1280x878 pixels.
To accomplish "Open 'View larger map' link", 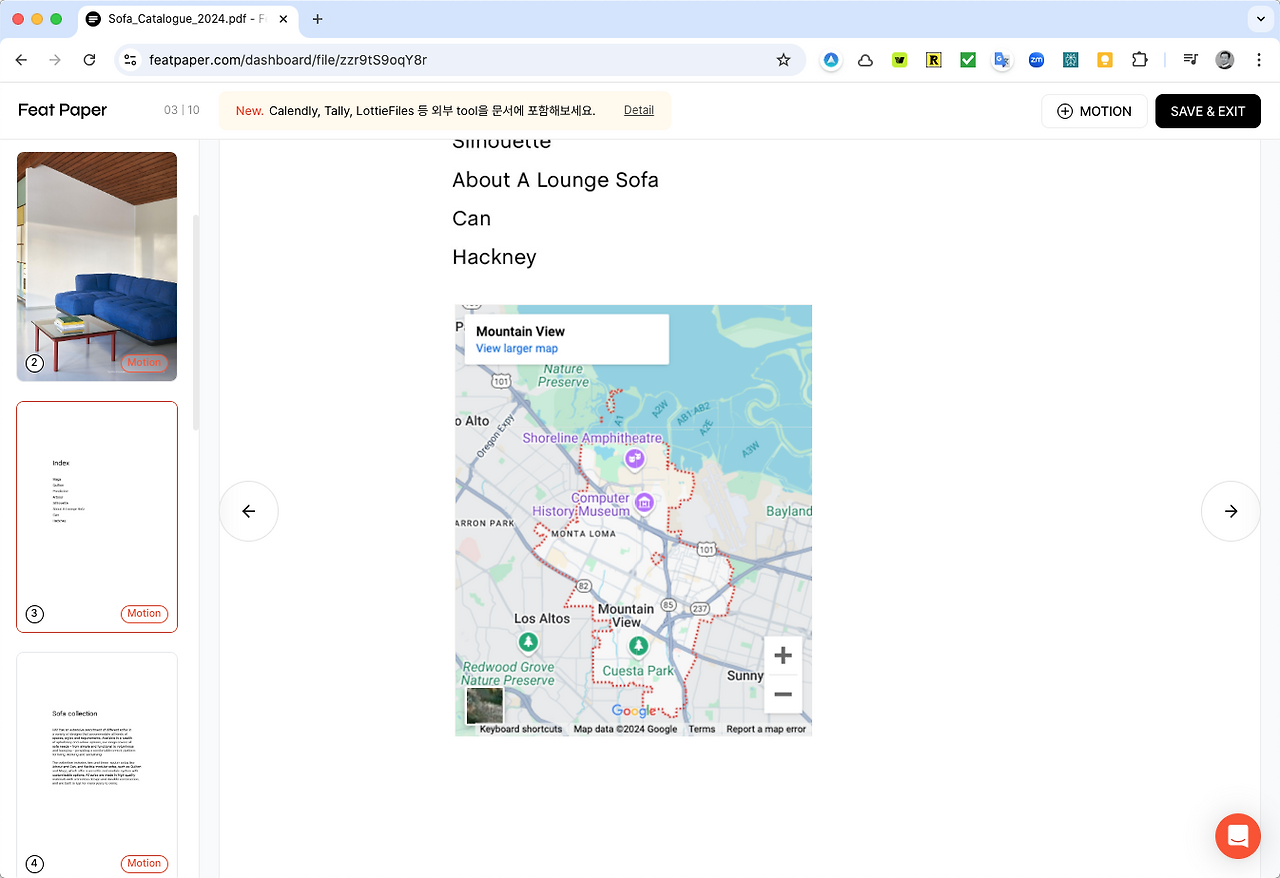I will (517, 349).
